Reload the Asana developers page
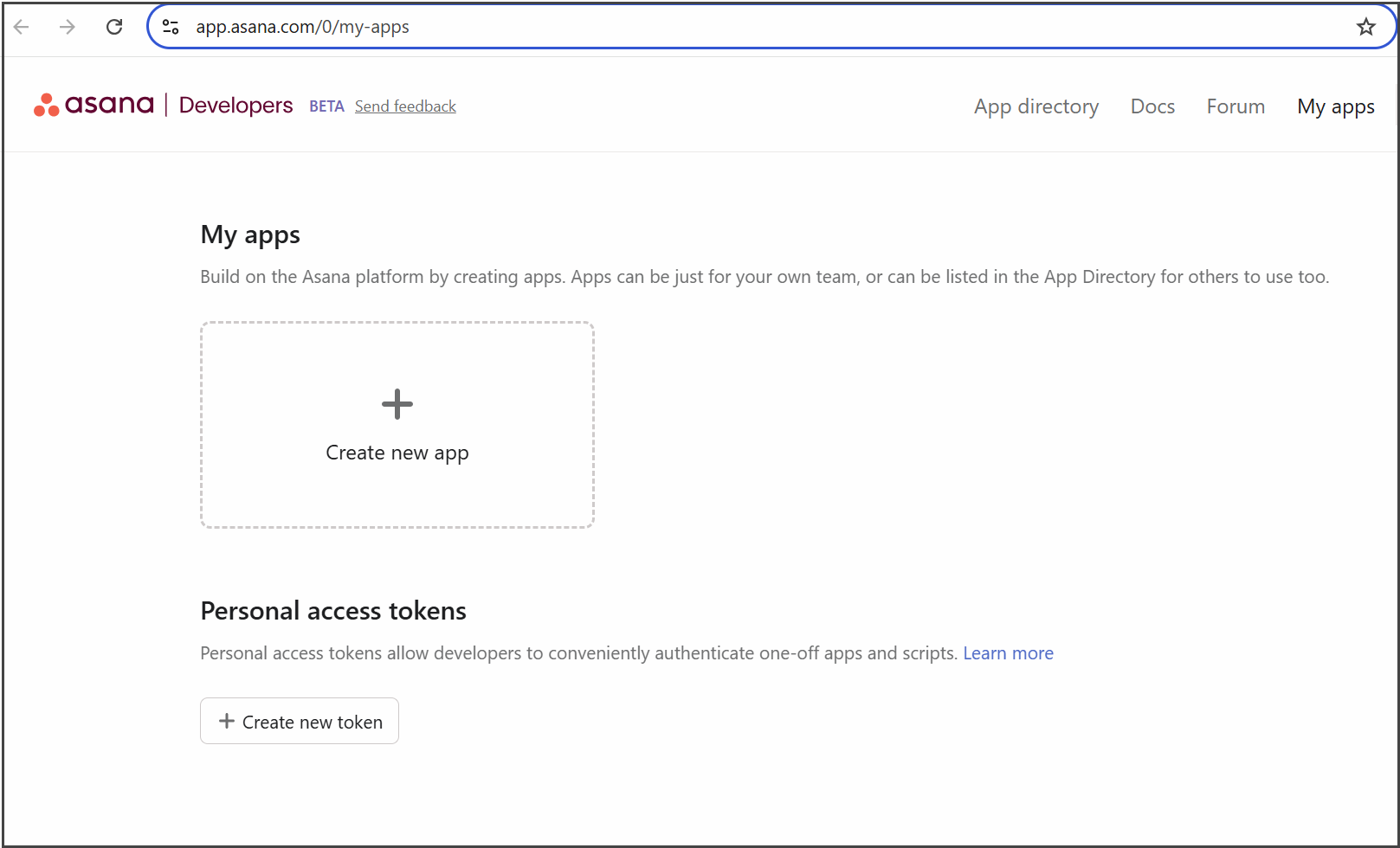 pyautogui.click(x=114, y=27)
